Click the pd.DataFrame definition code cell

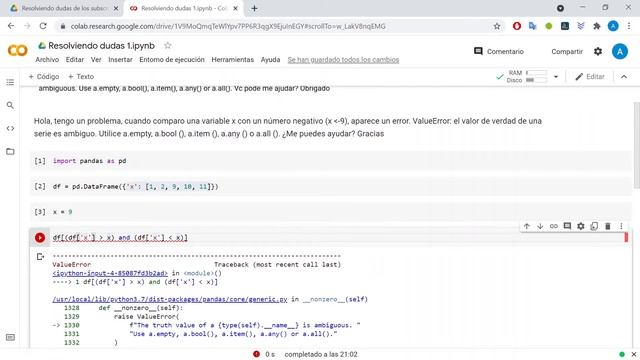click(x=331, y=187)
